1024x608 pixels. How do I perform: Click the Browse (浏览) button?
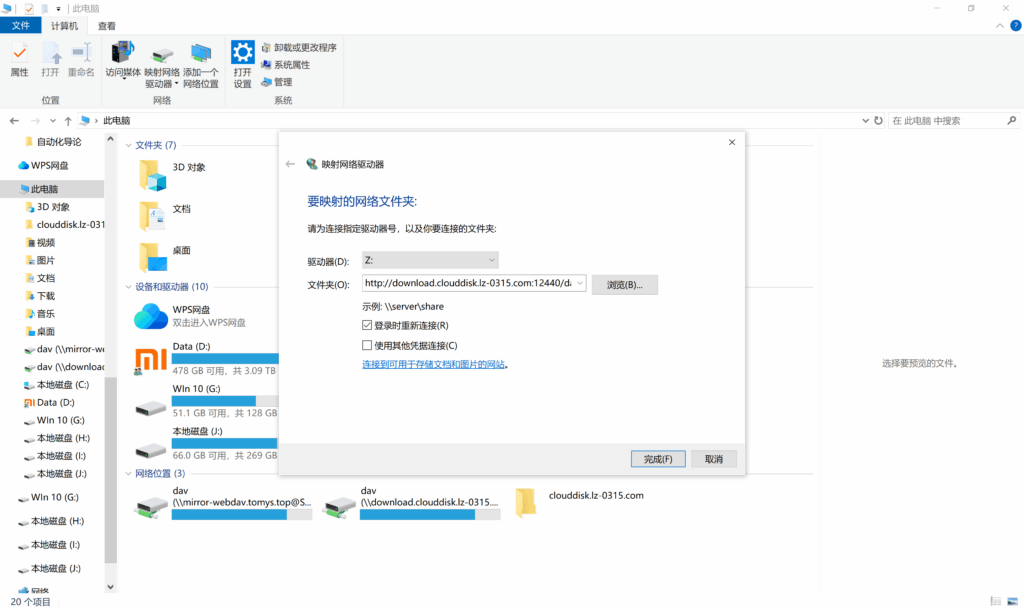coord(624,285)
